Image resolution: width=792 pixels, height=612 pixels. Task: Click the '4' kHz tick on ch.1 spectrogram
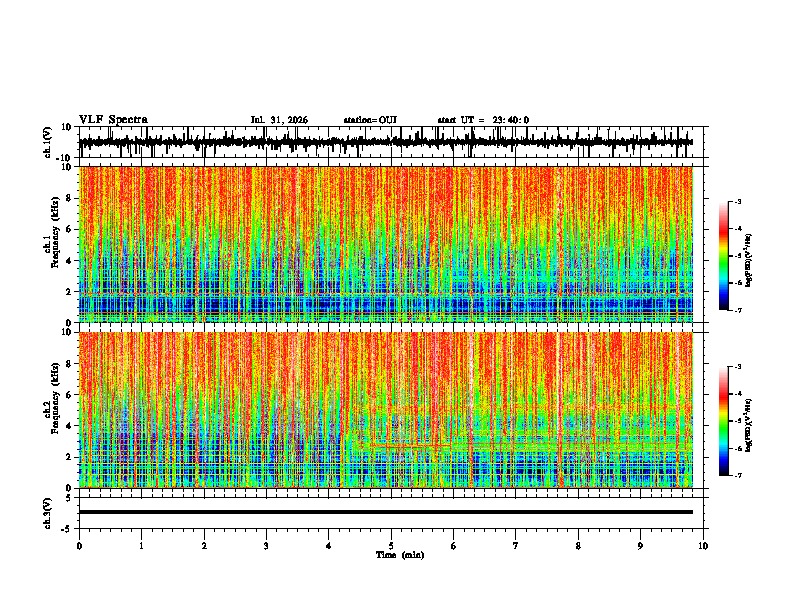(69, 261)
